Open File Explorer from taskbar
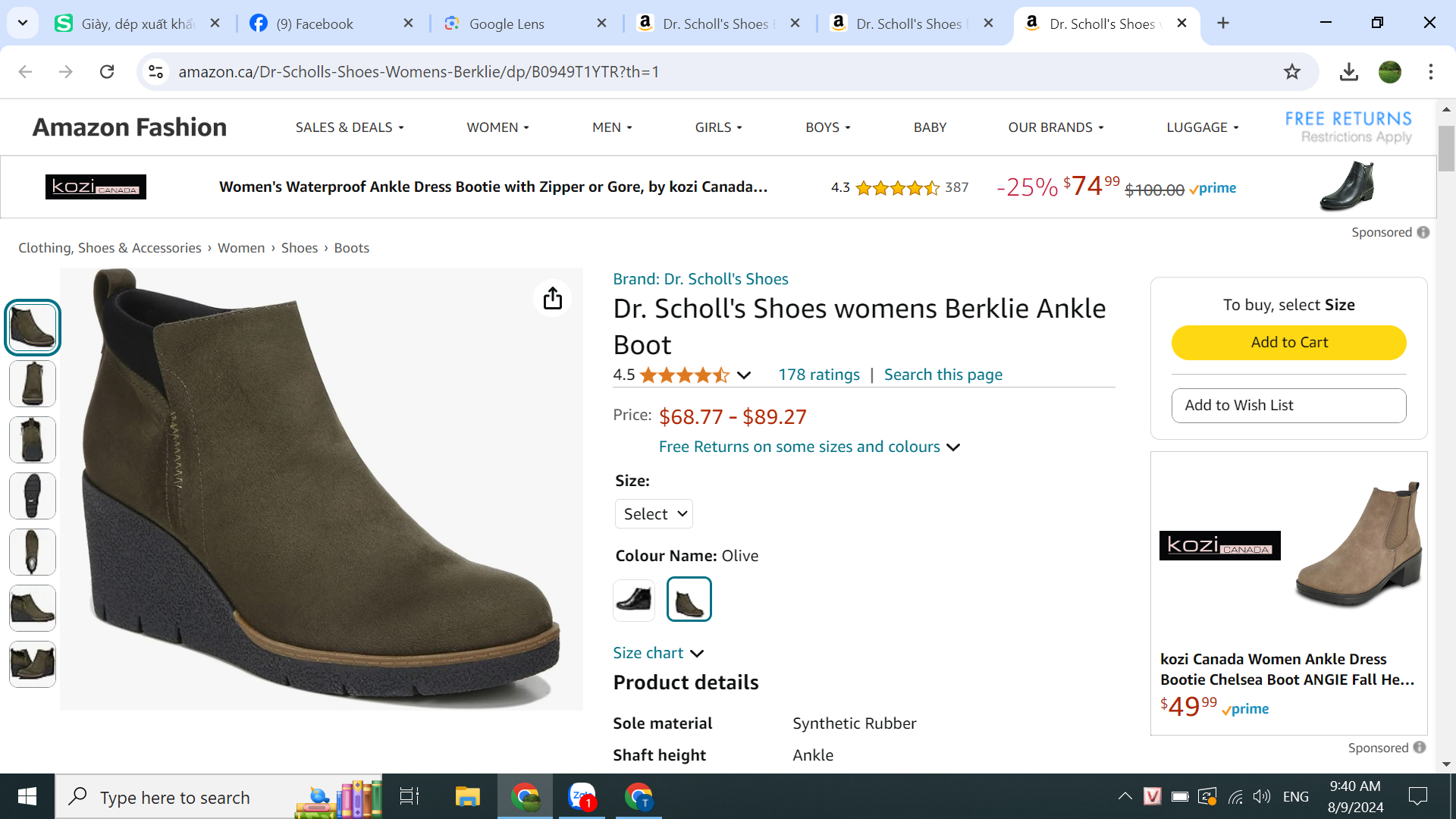This screenshot has width=1456, height=819. click(467, 796)
